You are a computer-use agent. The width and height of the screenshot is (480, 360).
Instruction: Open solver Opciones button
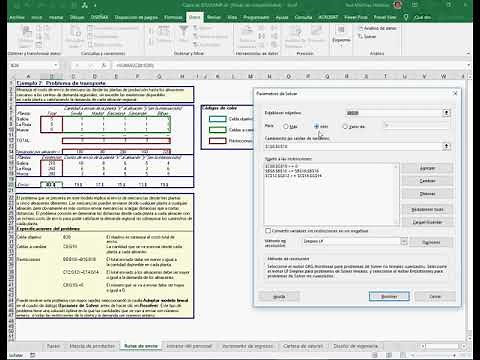tap(431, 242)
